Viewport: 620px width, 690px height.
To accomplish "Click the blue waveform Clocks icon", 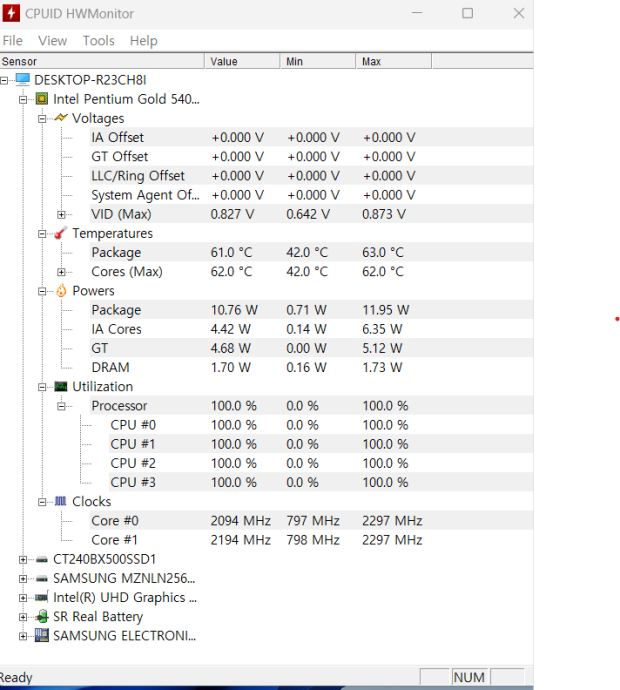I will [x=61, y=501].
